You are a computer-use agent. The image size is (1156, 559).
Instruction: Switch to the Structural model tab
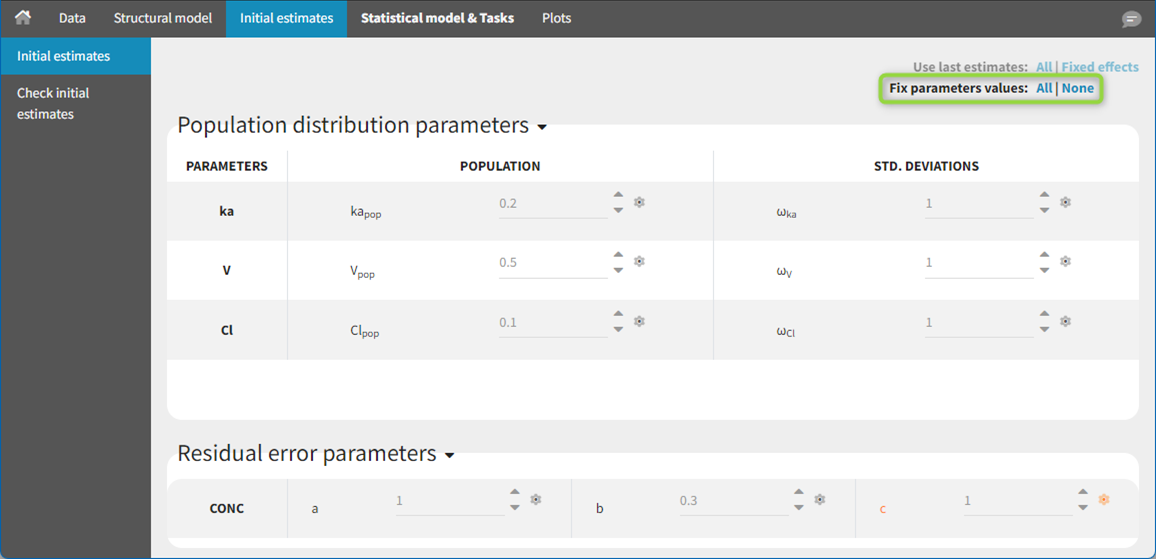point(162,18)
